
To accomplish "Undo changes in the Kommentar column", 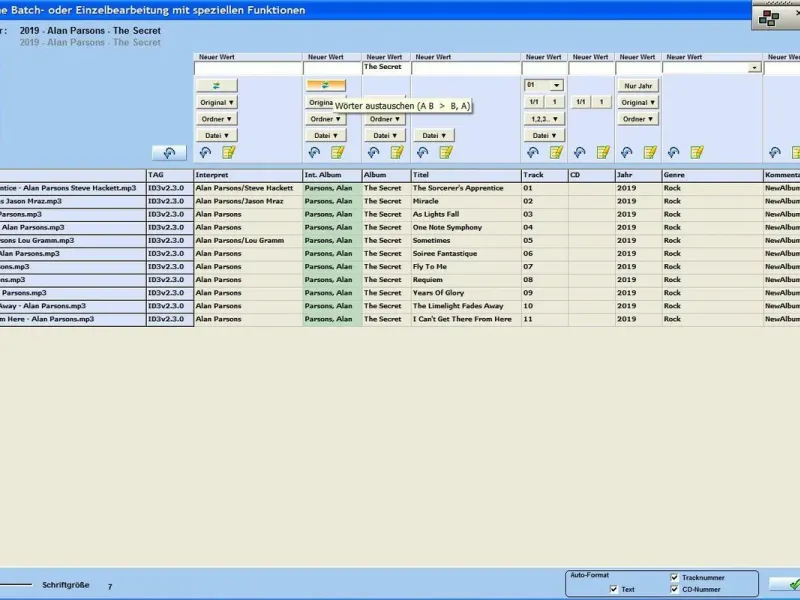I will pyautogui.click(x=774, y=152).
